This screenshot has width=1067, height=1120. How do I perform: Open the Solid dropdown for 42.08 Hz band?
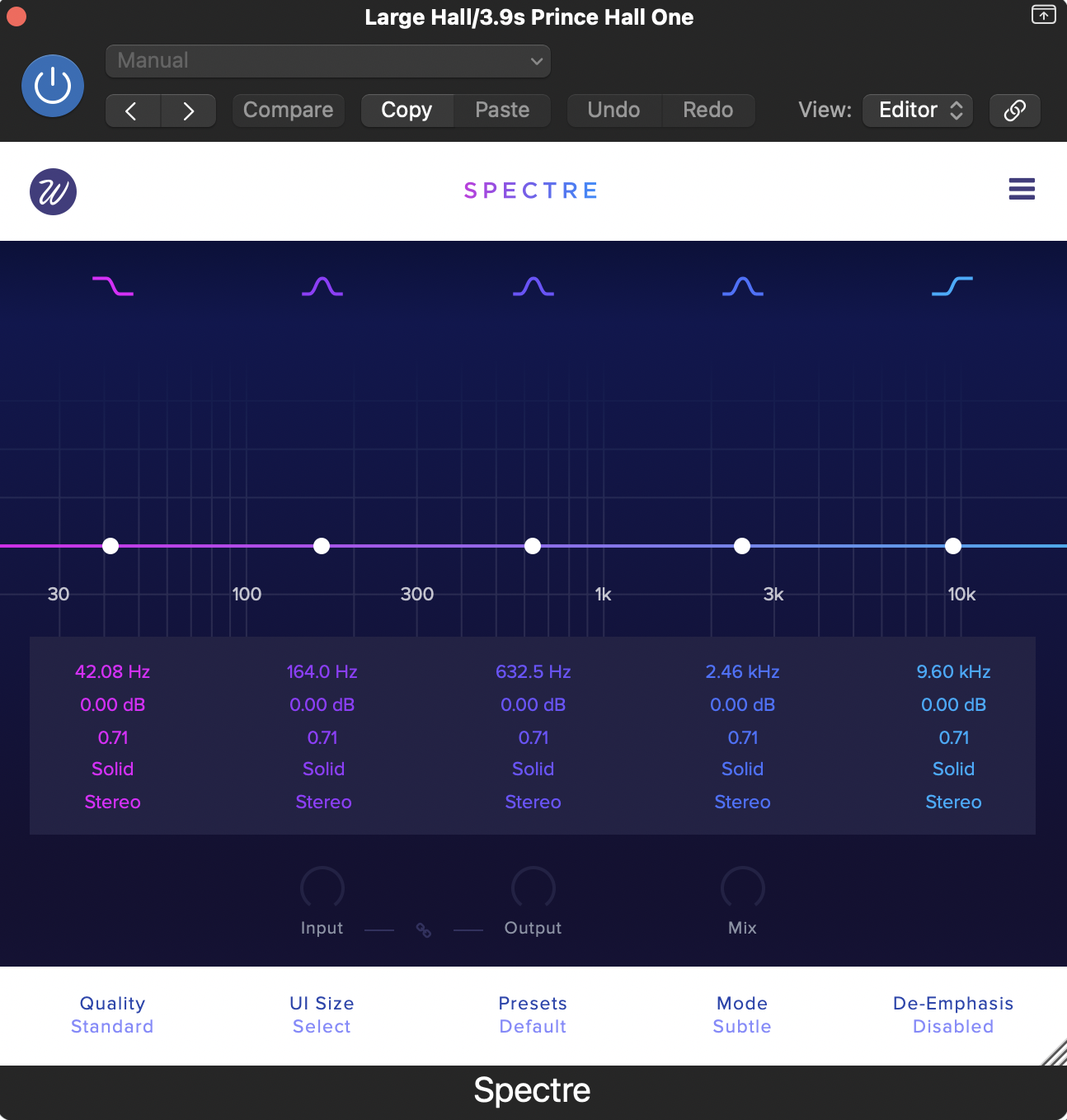pyautogui.click(x=113, y=769)
